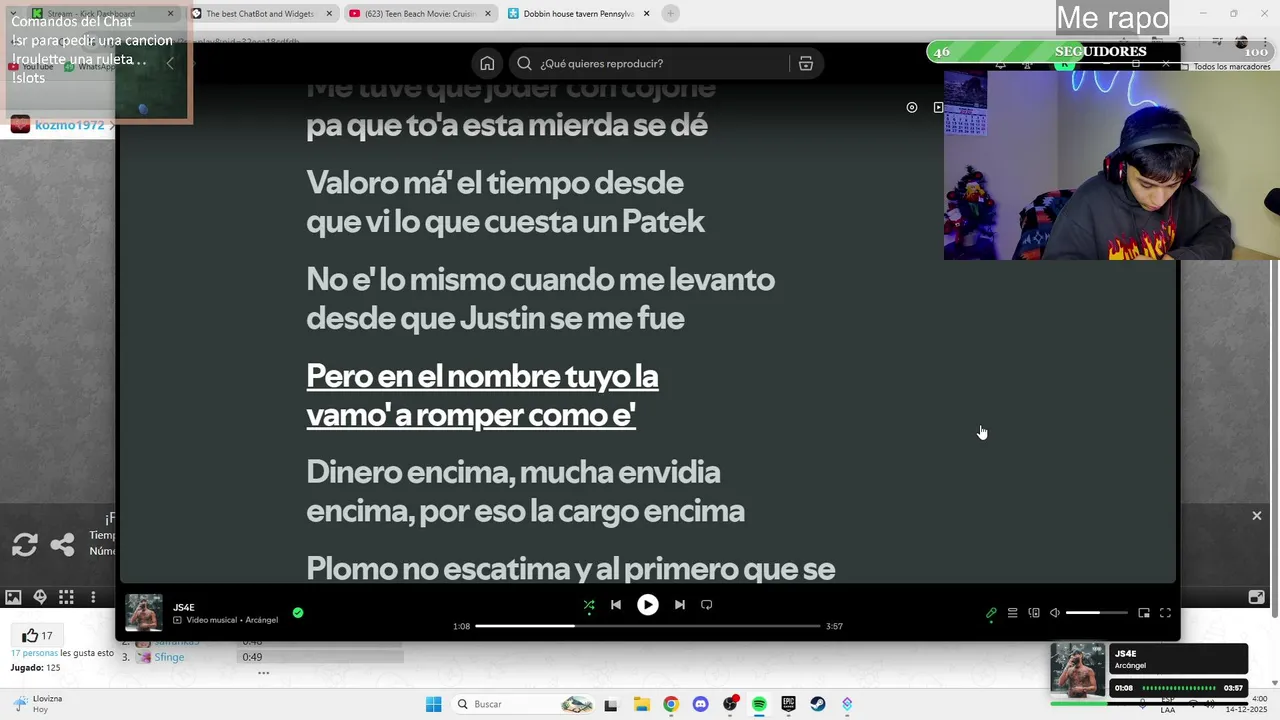Click the grid dots icon in game toolbar

(x=66, y=597)
